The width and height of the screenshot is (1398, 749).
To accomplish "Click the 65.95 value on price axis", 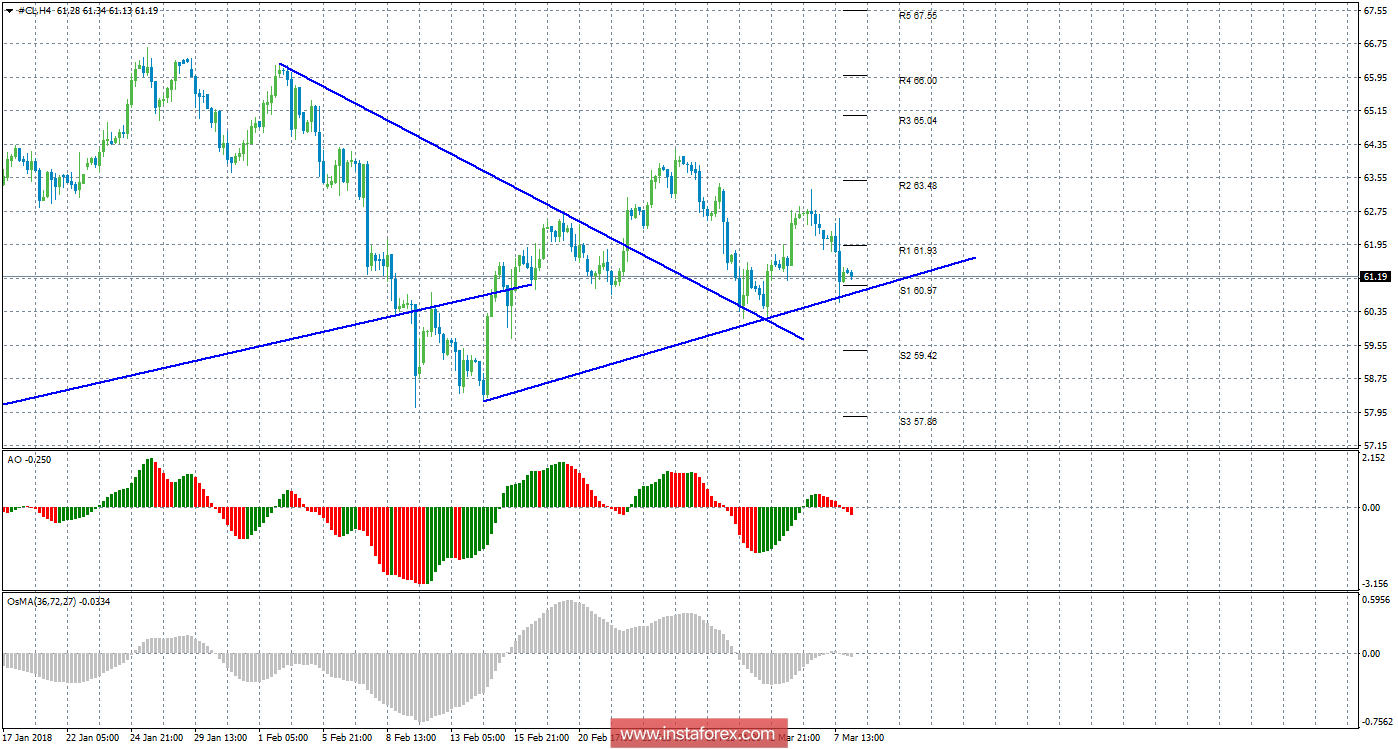I will [x=1375, y=77].
